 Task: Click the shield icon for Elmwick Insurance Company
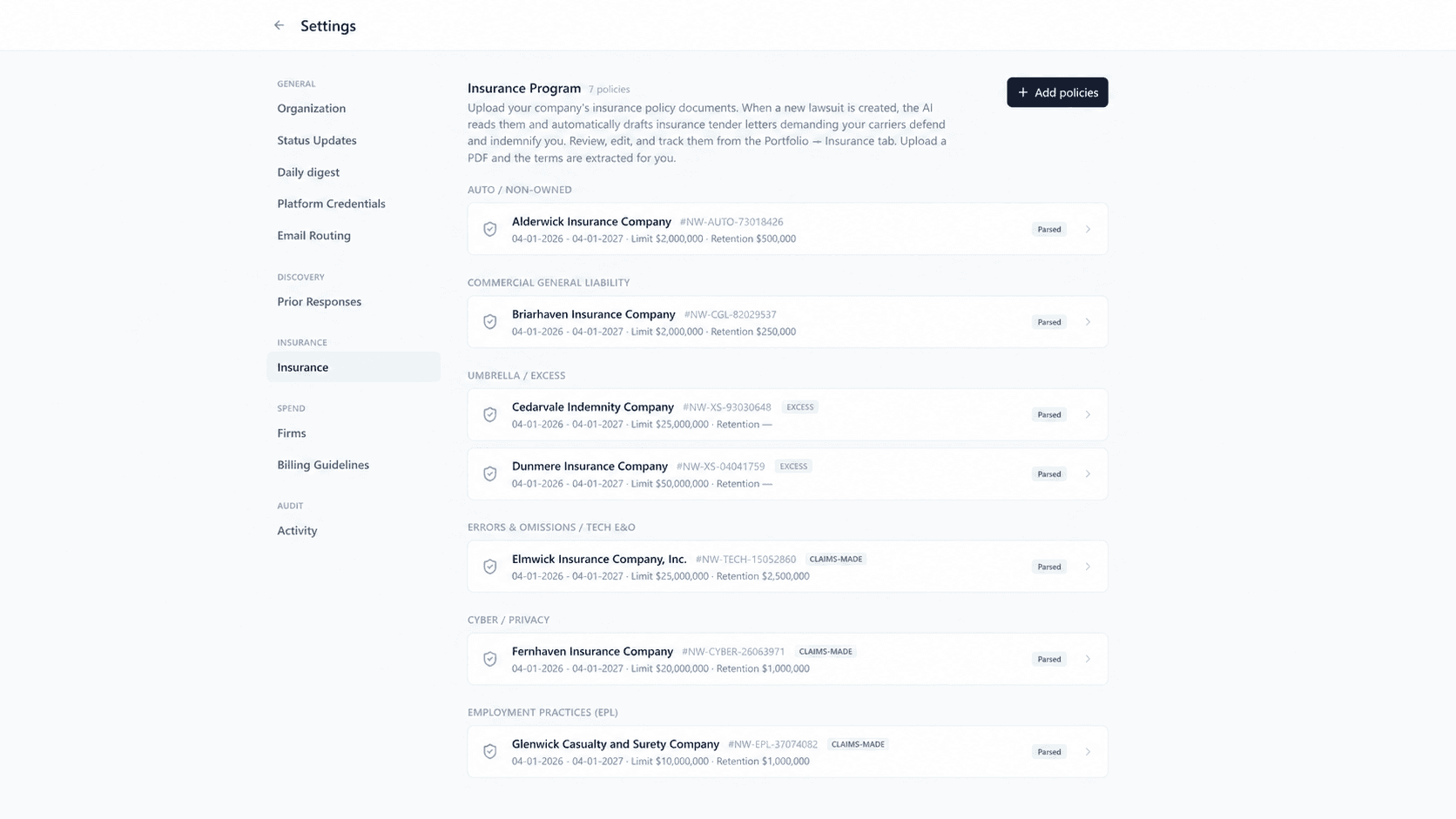(490, 567)
